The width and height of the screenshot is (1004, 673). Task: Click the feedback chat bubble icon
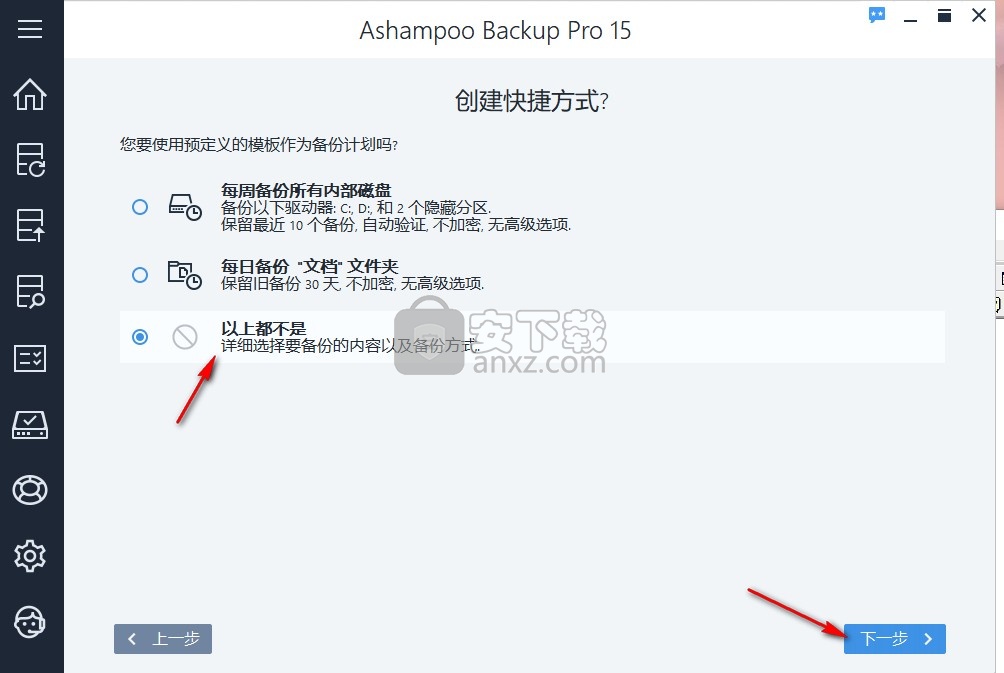877,15
